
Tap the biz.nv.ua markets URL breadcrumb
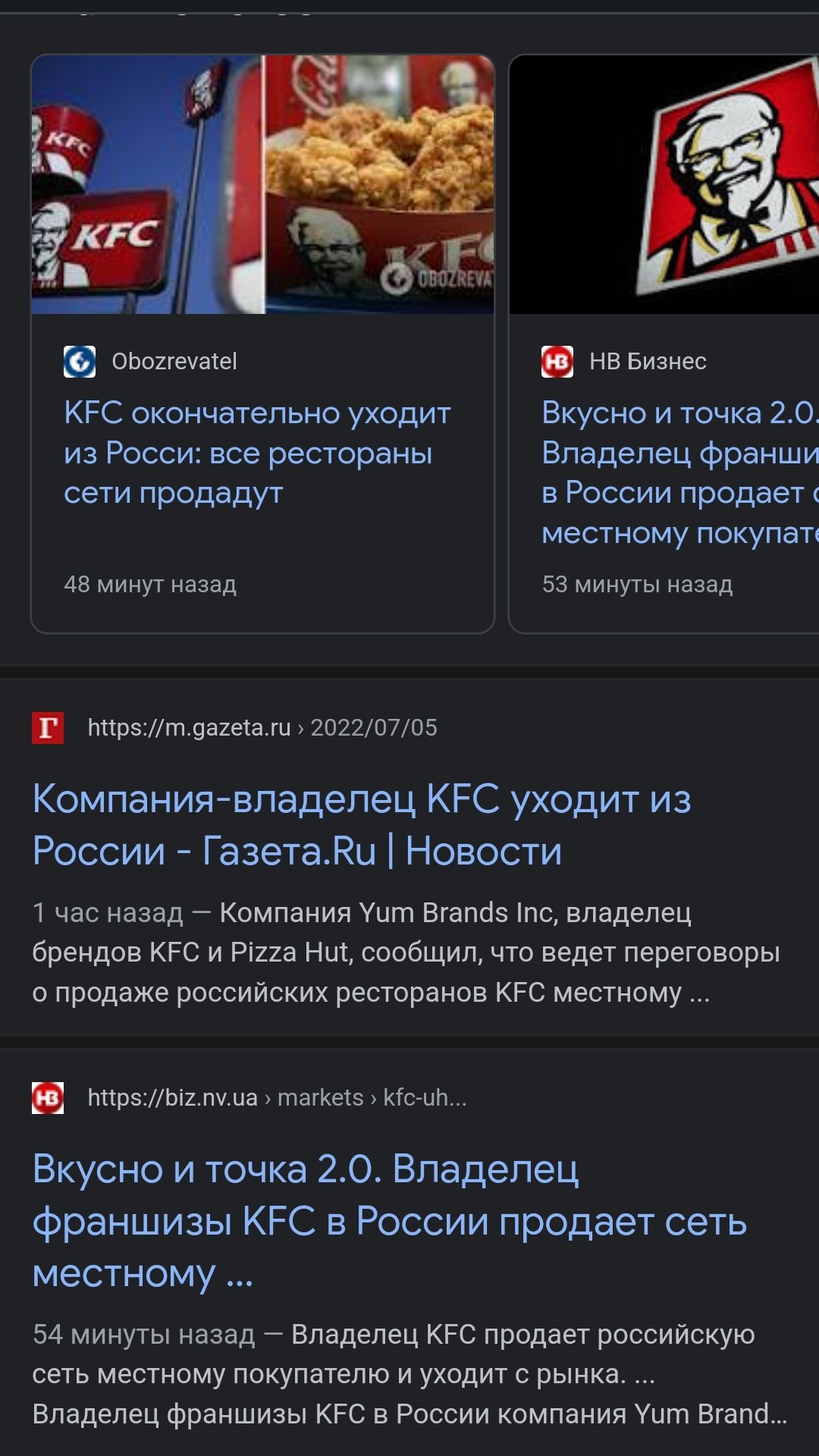277,1098
